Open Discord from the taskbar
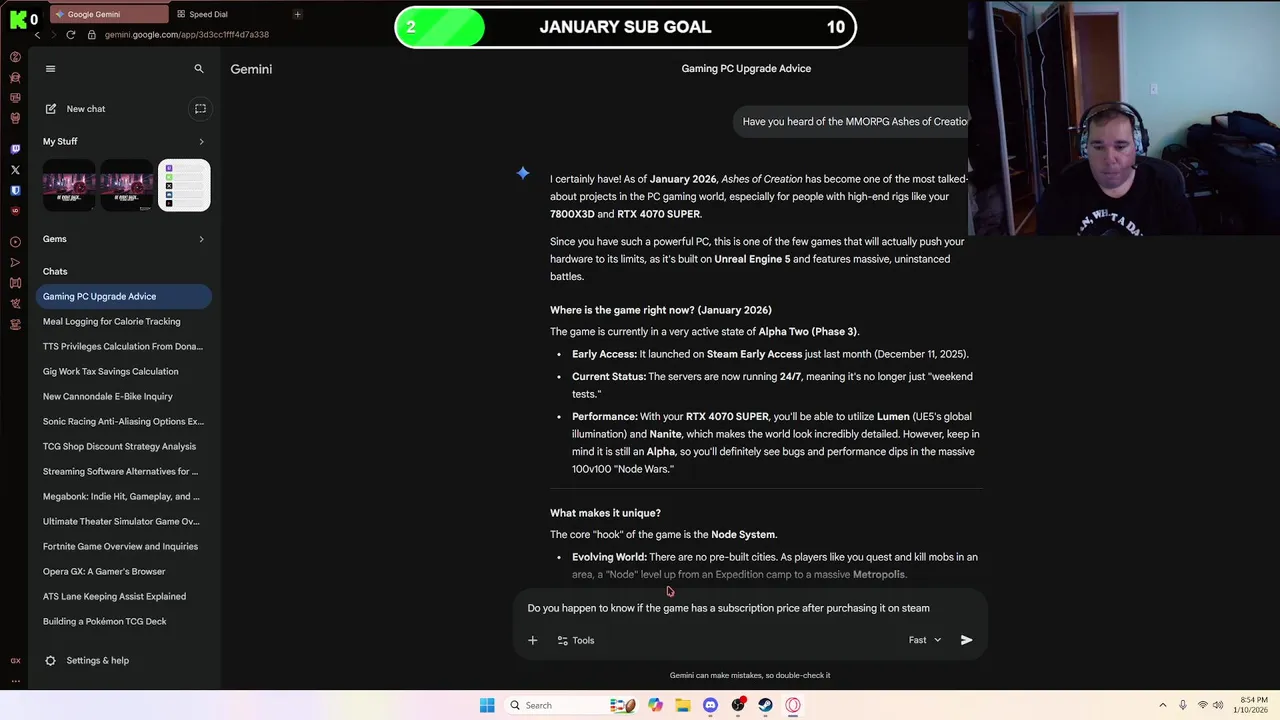The width and height of the screenshot is (1280, 720). (710, 705)
